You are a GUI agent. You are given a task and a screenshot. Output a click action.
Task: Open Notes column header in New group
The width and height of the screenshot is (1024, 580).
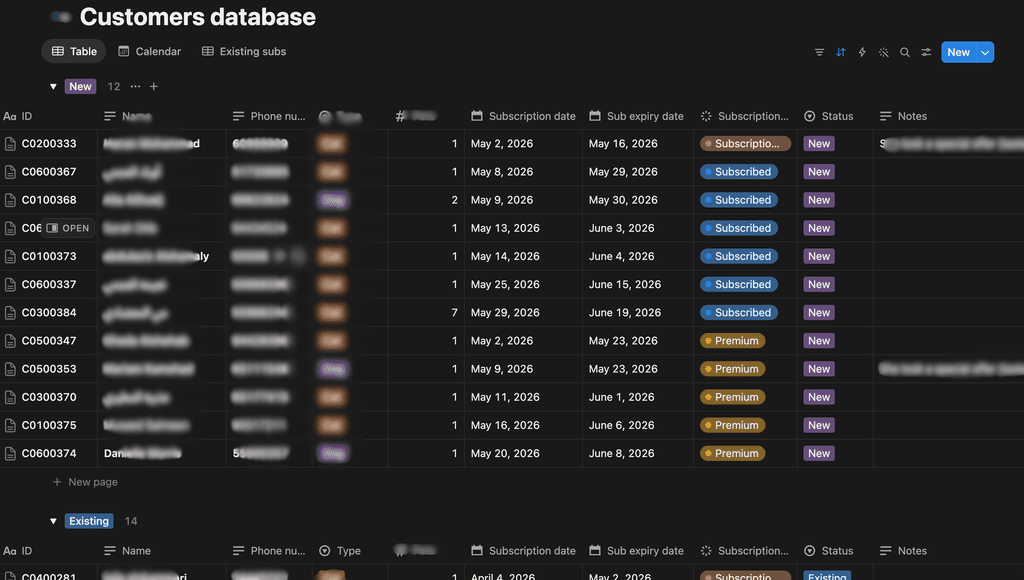point(903,116)
